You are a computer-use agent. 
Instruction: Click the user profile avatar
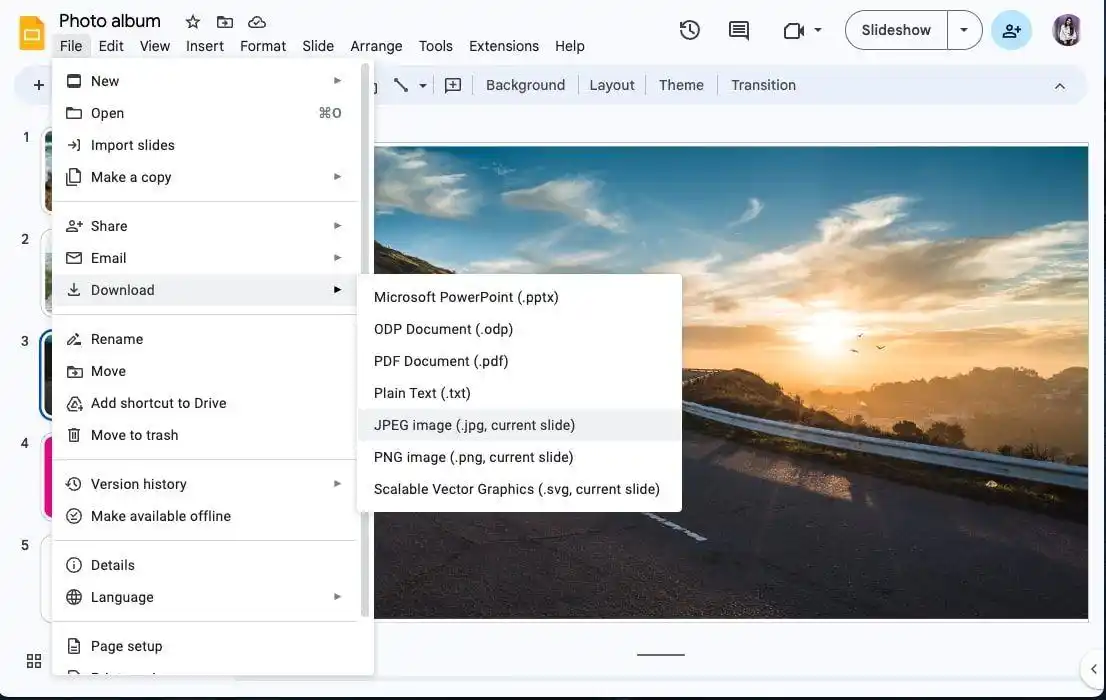tap(1067, 30)
